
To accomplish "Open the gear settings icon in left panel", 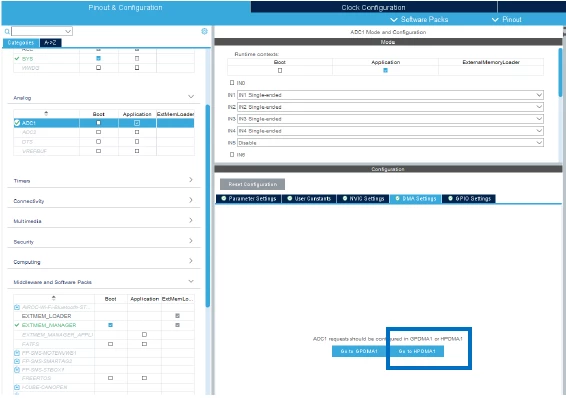I will (x=204, y=31).
